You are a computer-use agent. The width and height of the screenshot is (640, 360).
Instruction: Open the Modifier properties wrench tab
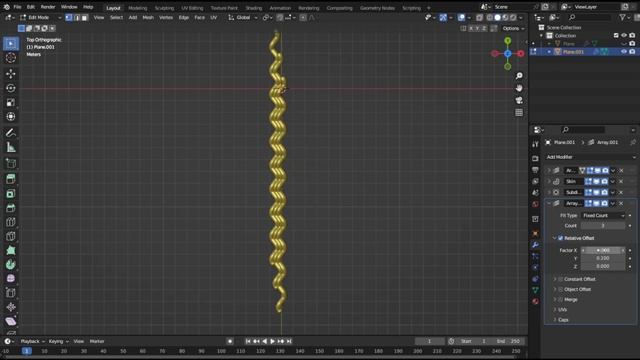[535, 245]
